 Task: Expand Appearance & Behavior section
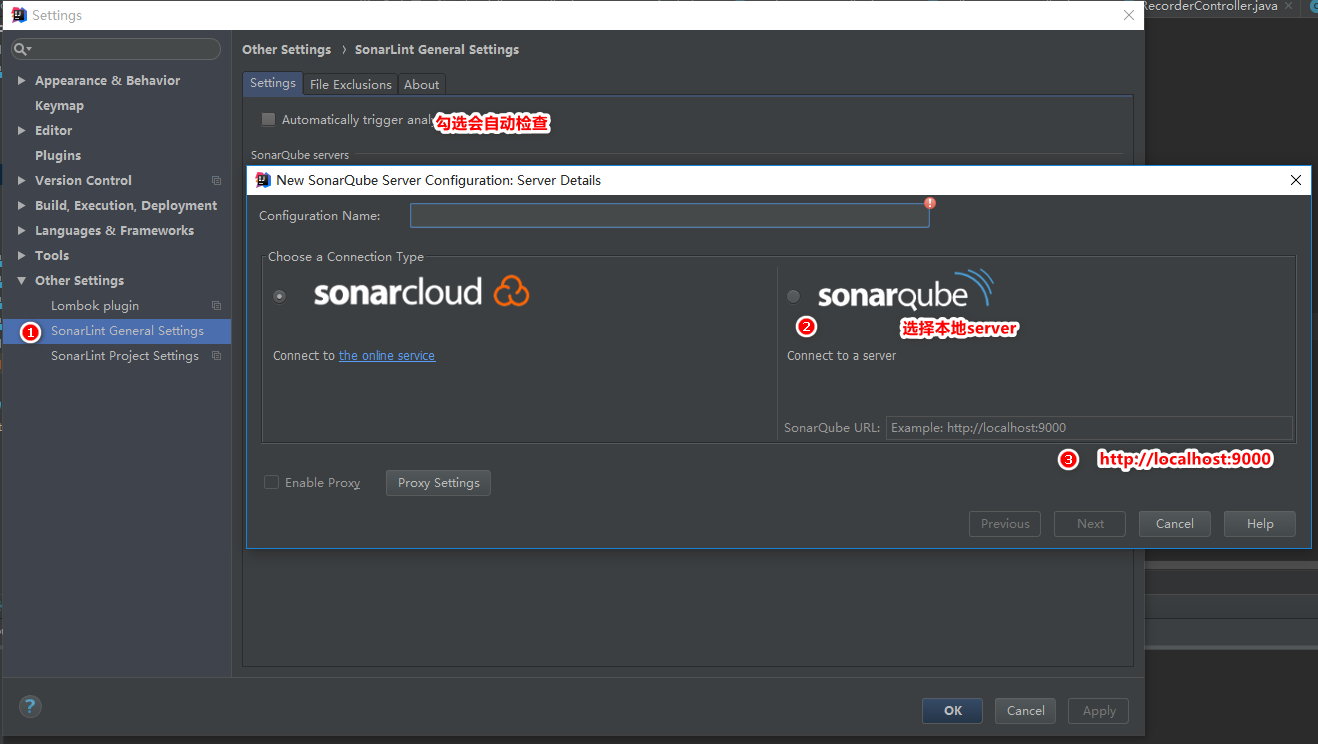pos(22,80)
